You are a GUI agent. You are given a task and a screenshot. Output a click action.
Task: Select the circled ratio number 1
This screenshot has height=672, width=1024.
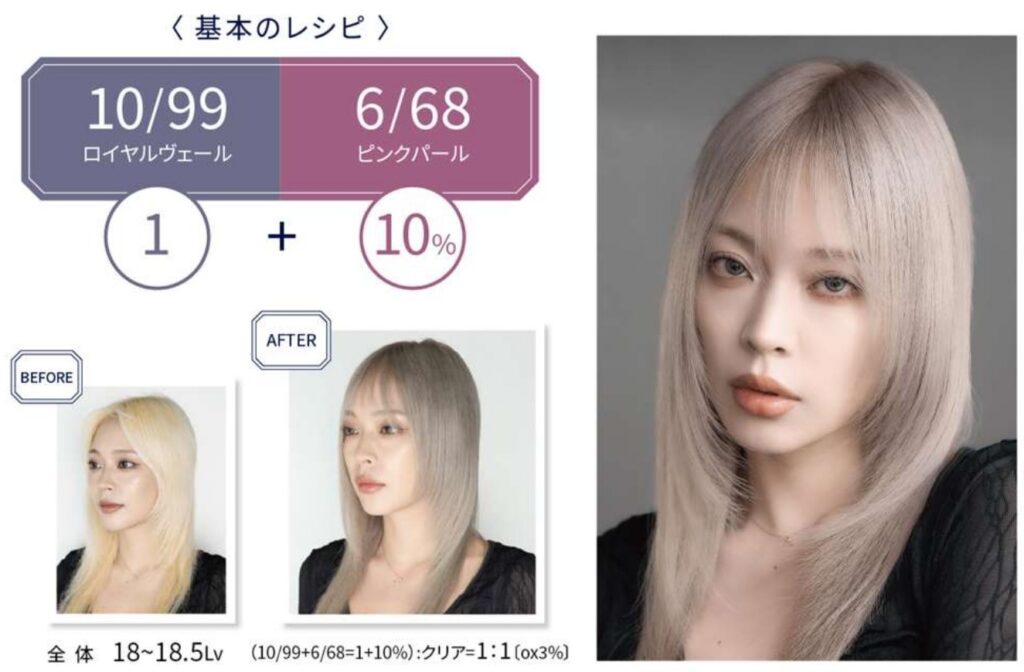coord(157,236)
